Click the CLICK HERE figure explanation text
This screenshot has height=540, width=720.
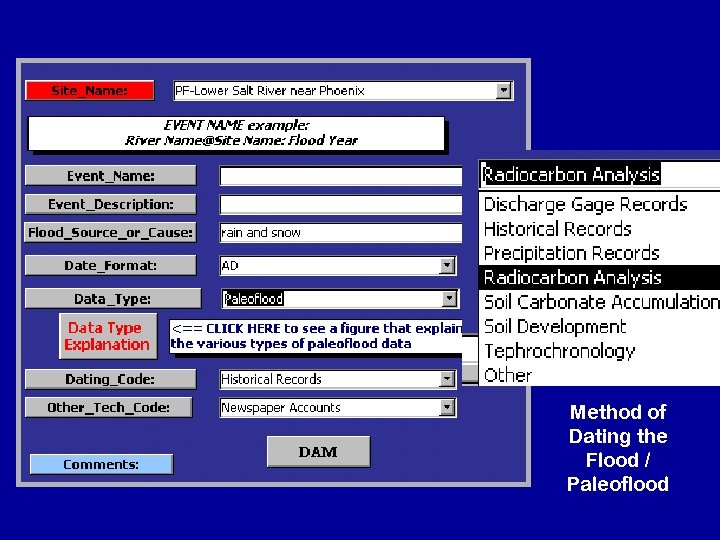(x=317, y=336)
